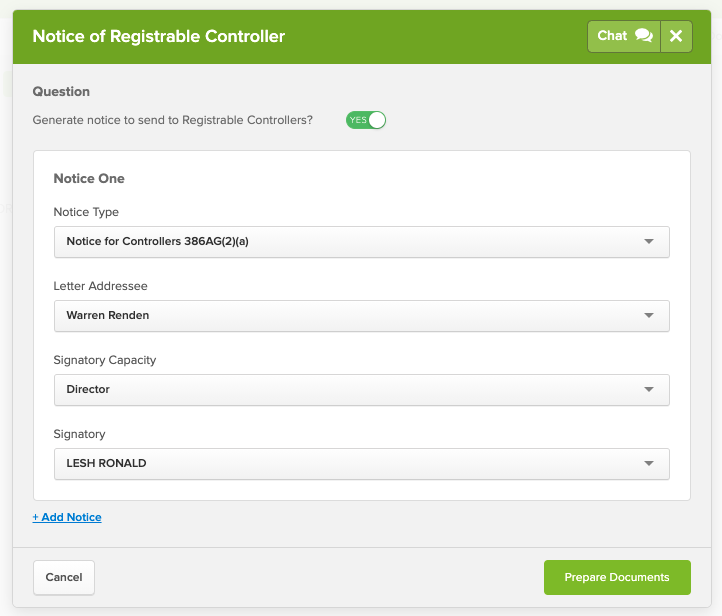Click the Generate notice question text label
The height and width of the screenshot is (616, 722).
pyautogui.click(x=172, y=120)
